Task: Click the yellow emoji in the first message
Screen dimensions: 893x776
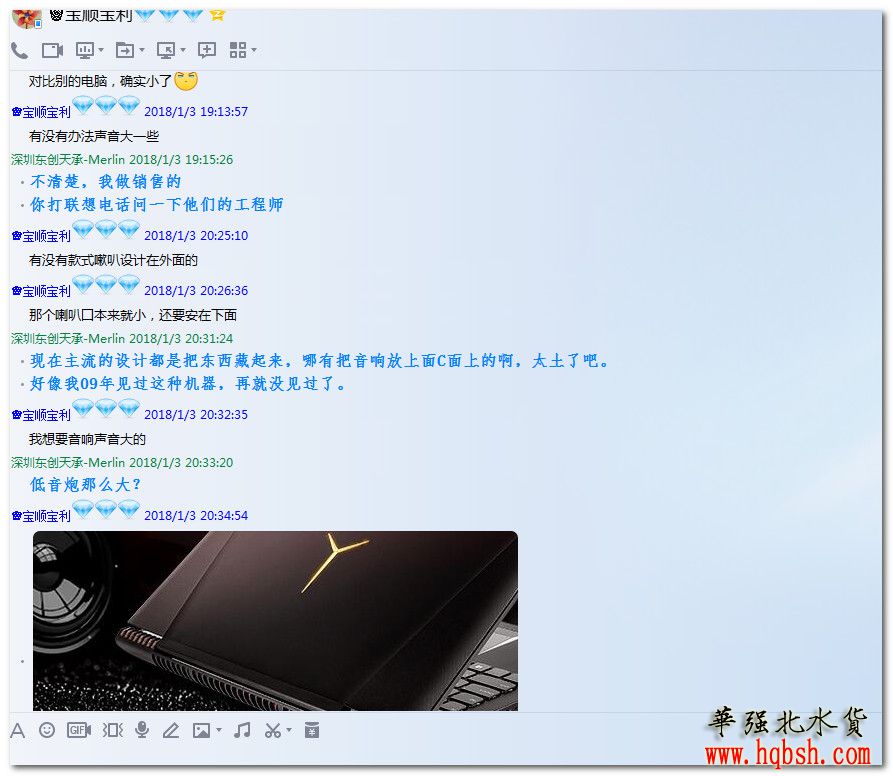Action: click(186, 81)
